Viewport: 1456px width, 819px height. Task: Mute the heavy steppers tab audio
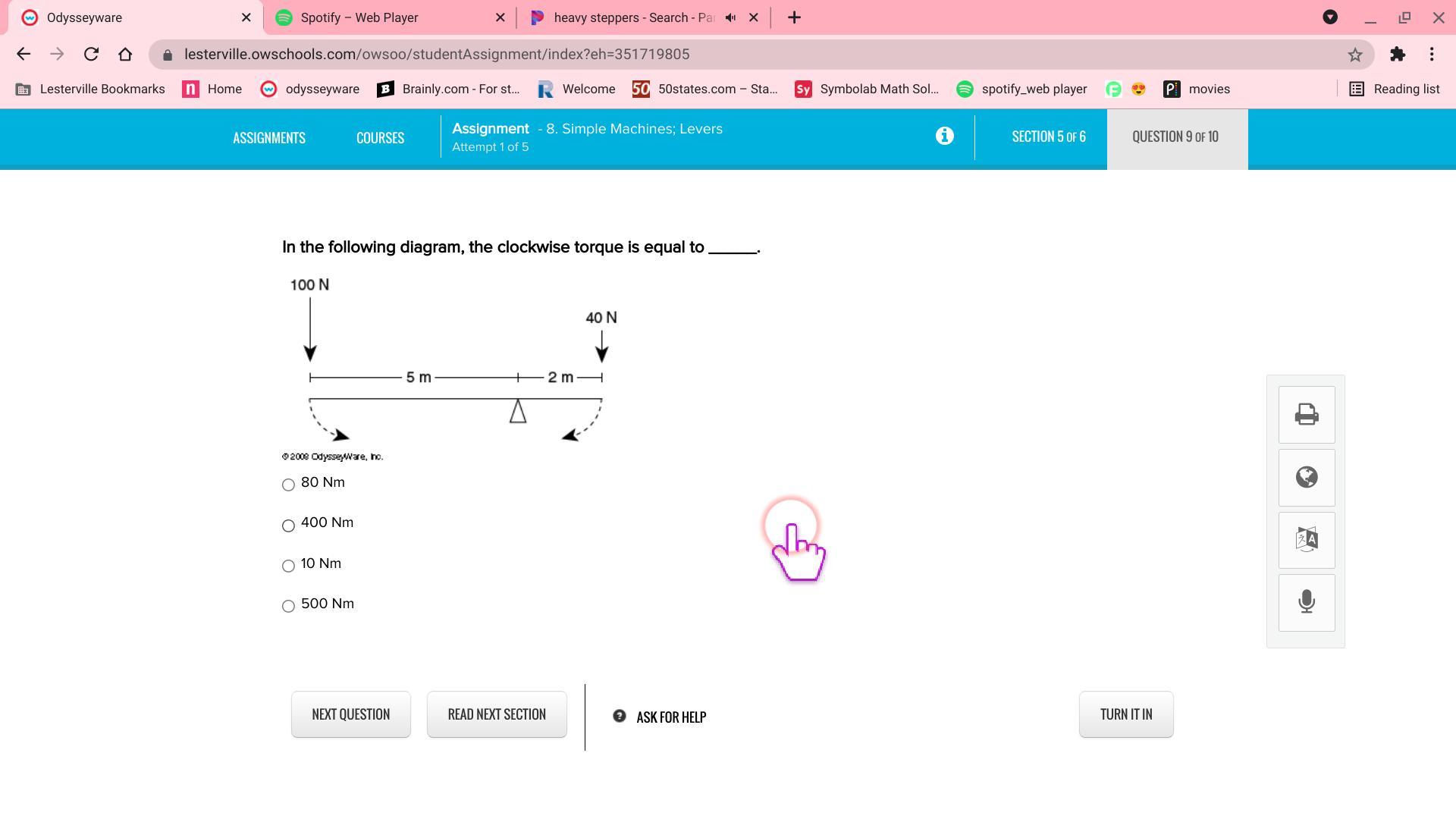point(730,17)
